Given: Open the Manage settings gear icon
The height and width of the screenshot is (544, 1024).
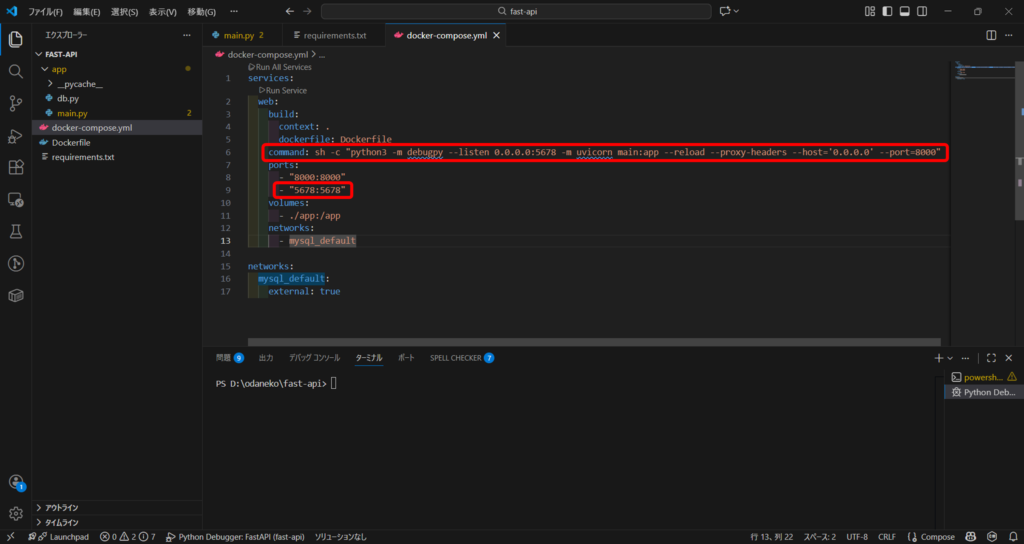Looking at the screenshot, I should (x=15, y=514).
